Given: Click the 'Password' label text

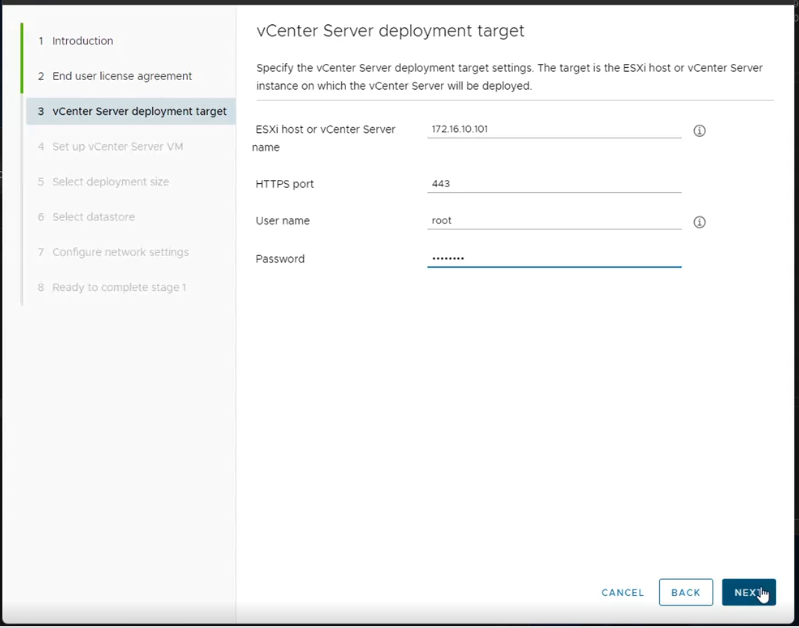Looking at the screenshot, I should tap(280, 259).
